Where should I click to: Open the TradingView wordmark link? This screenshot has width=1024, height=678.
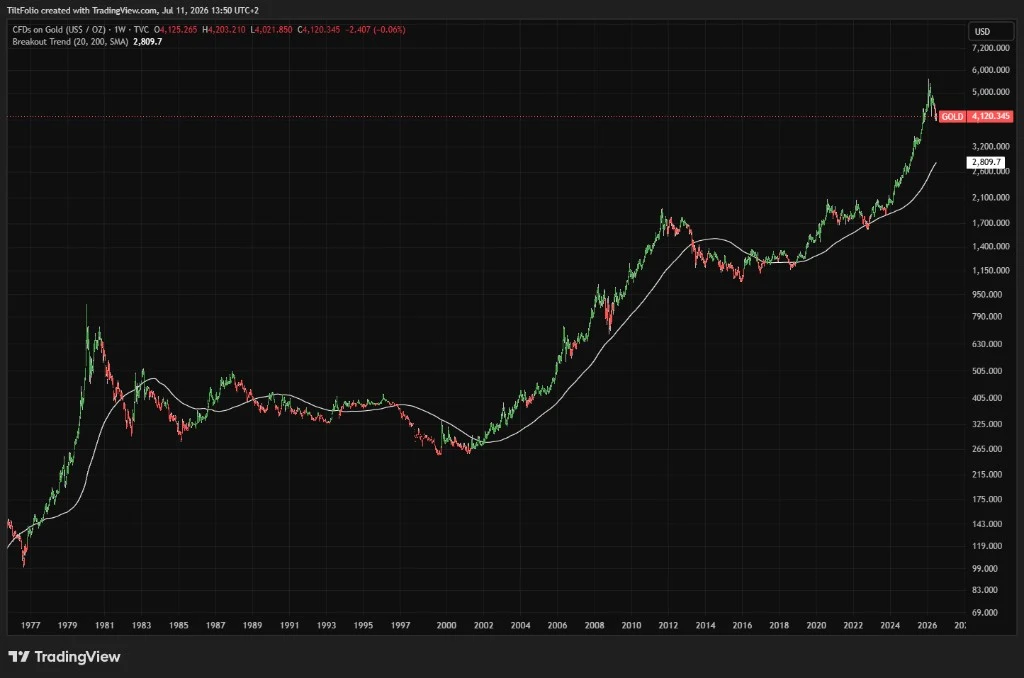(77, 656)
